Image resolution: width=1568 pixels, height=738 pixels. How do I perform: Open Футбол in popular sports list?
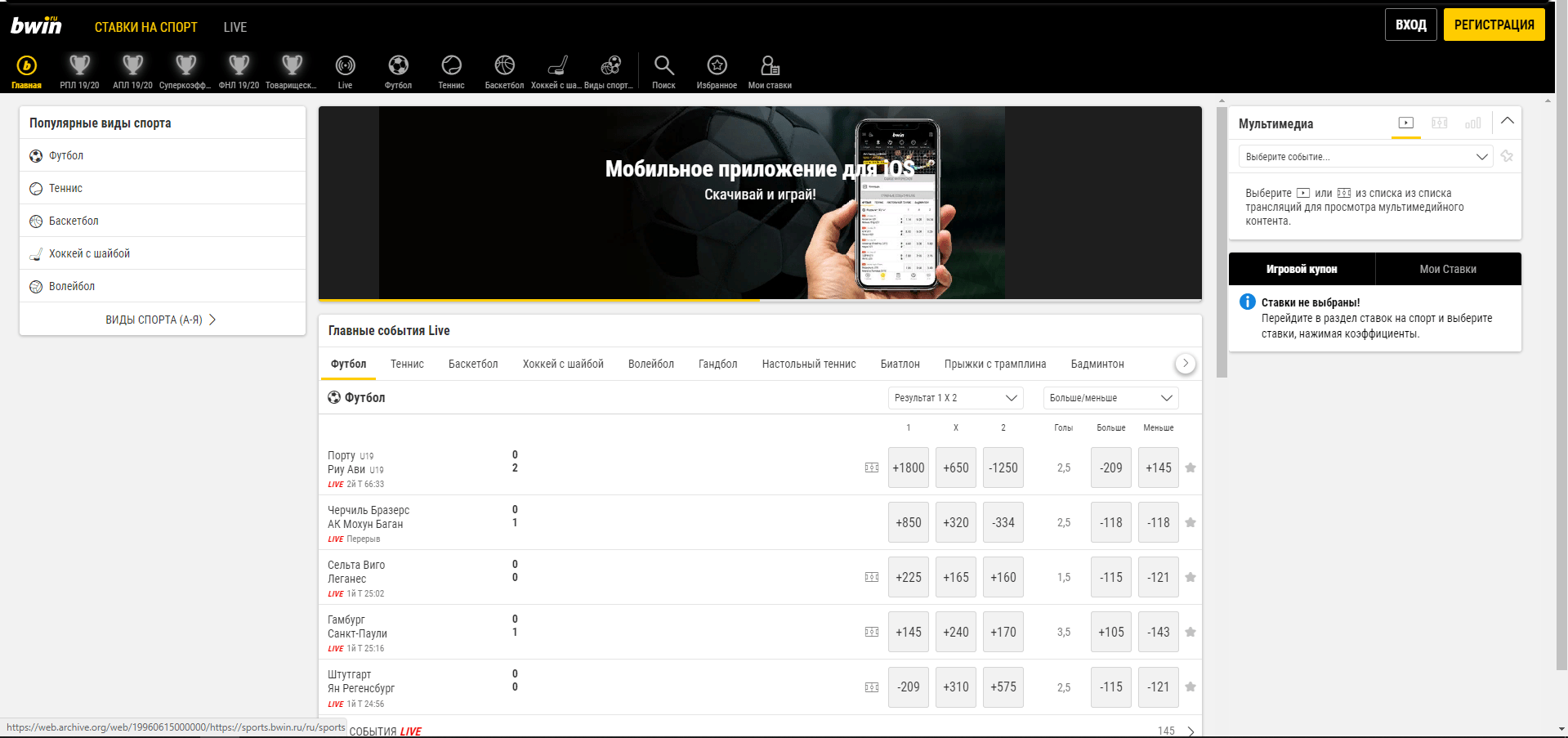163,155
